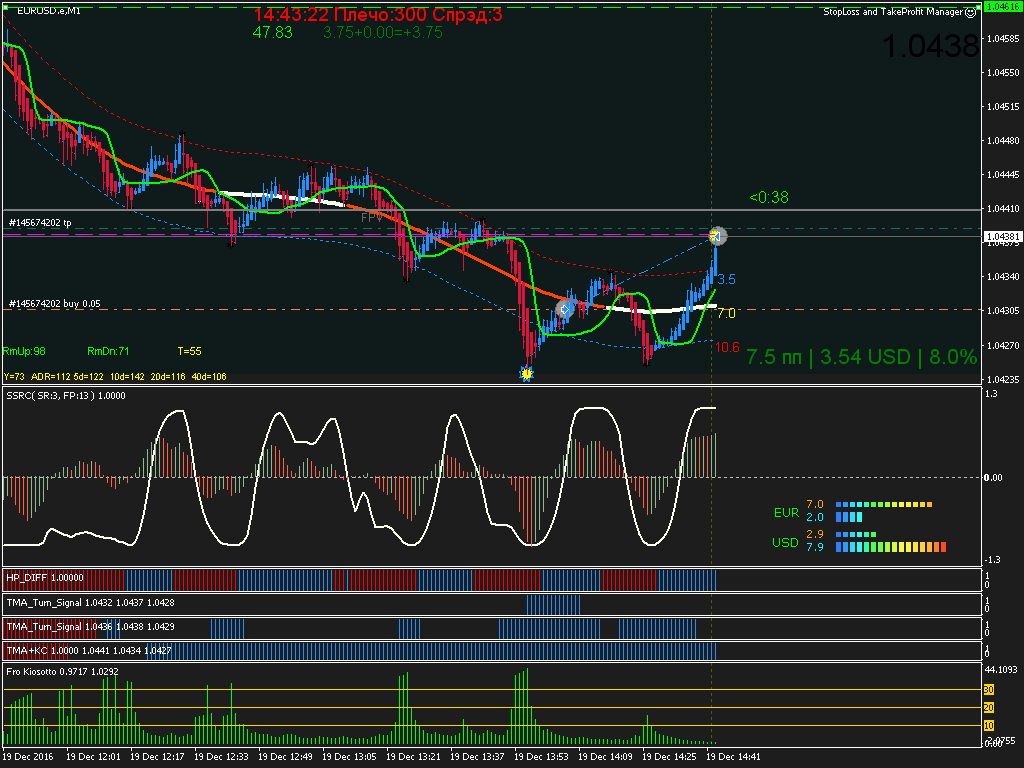This screenshot has width=1024, height=768.
Task: Select the grey diamond marker at buy entry
Action: click(565, 309)
